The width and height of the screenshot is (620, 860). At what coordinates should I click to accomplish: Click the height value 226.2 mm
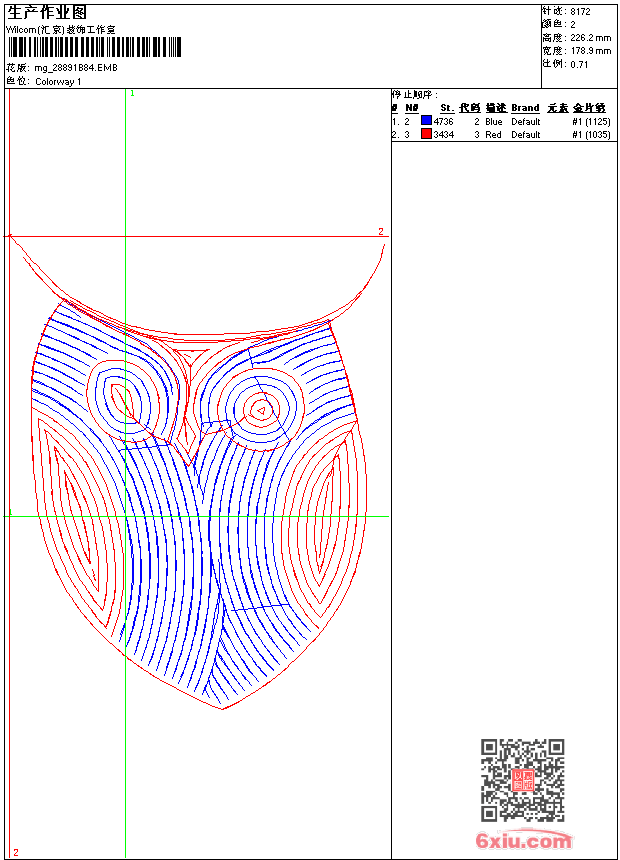[590, 38]
